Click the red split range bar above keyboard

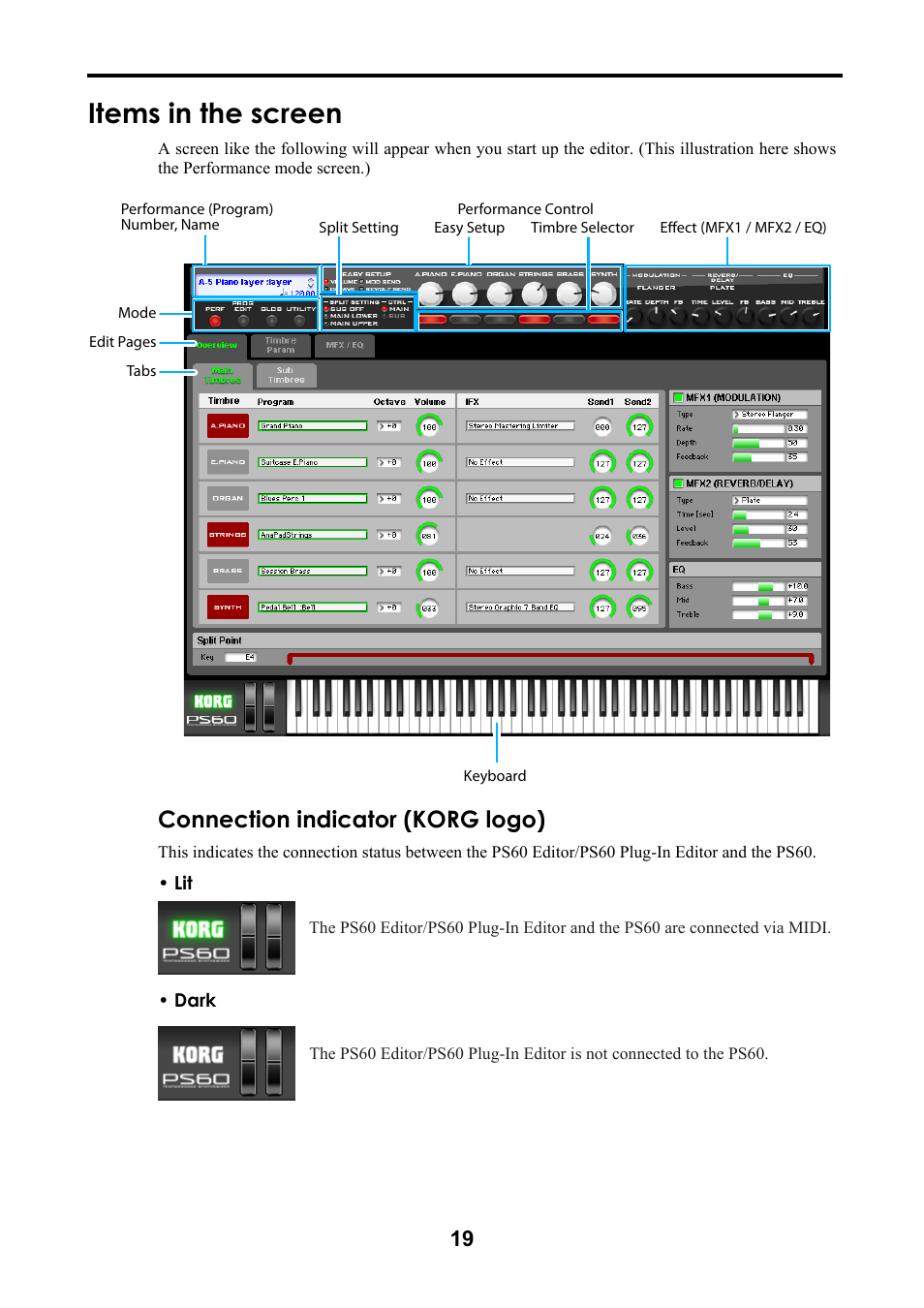pos(550,659)
